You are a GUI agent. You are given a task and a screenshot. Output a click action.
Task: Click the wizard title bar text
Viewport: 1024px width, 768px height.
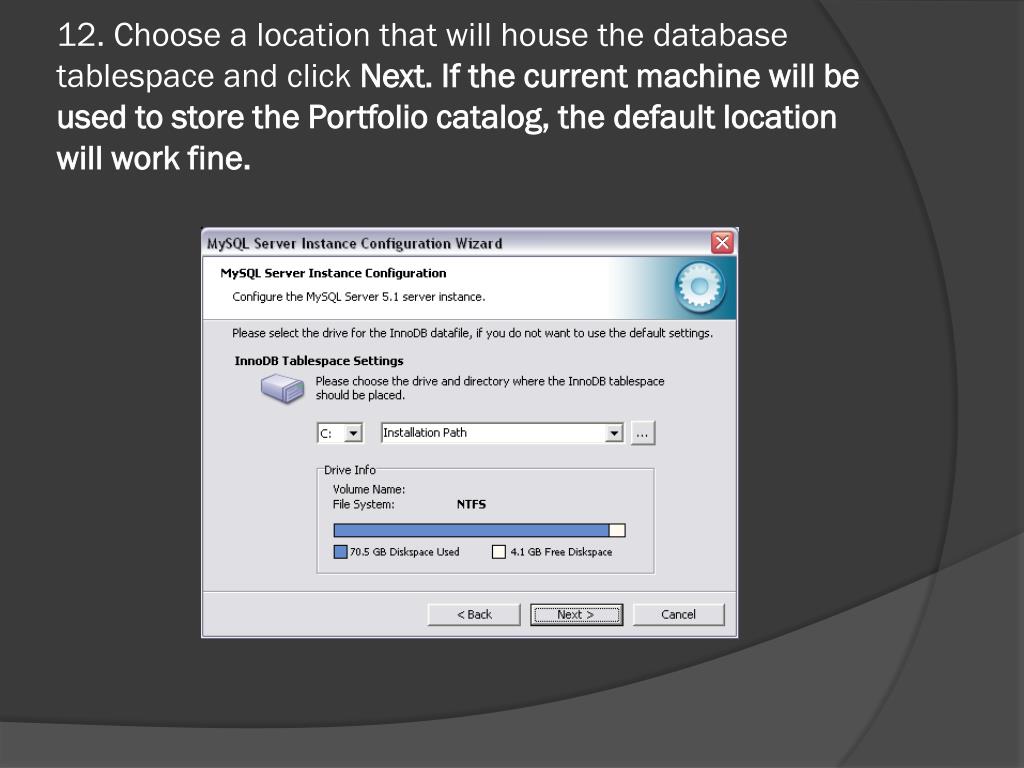(355, 244)
